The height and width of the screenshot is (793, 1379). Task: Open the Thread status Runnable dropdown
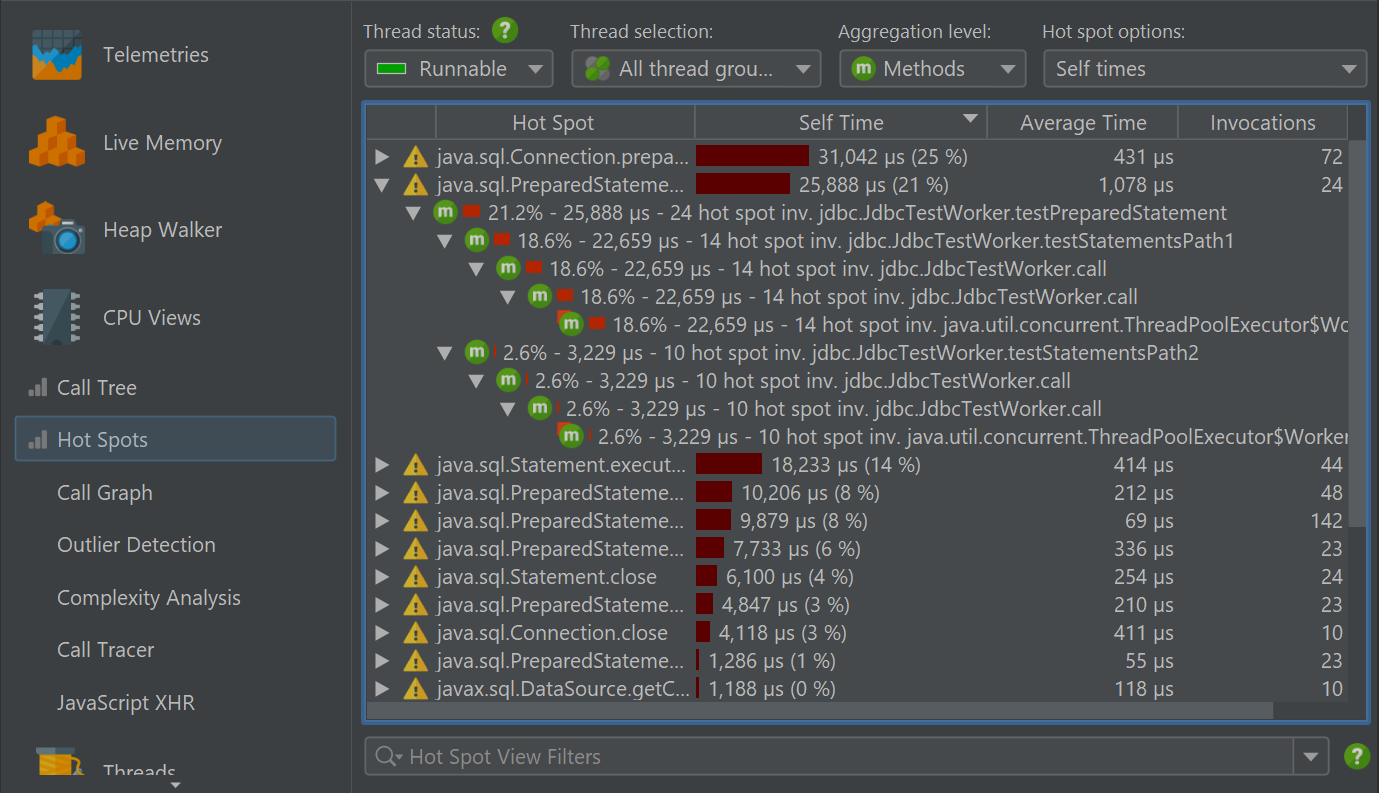coord(459,69)
